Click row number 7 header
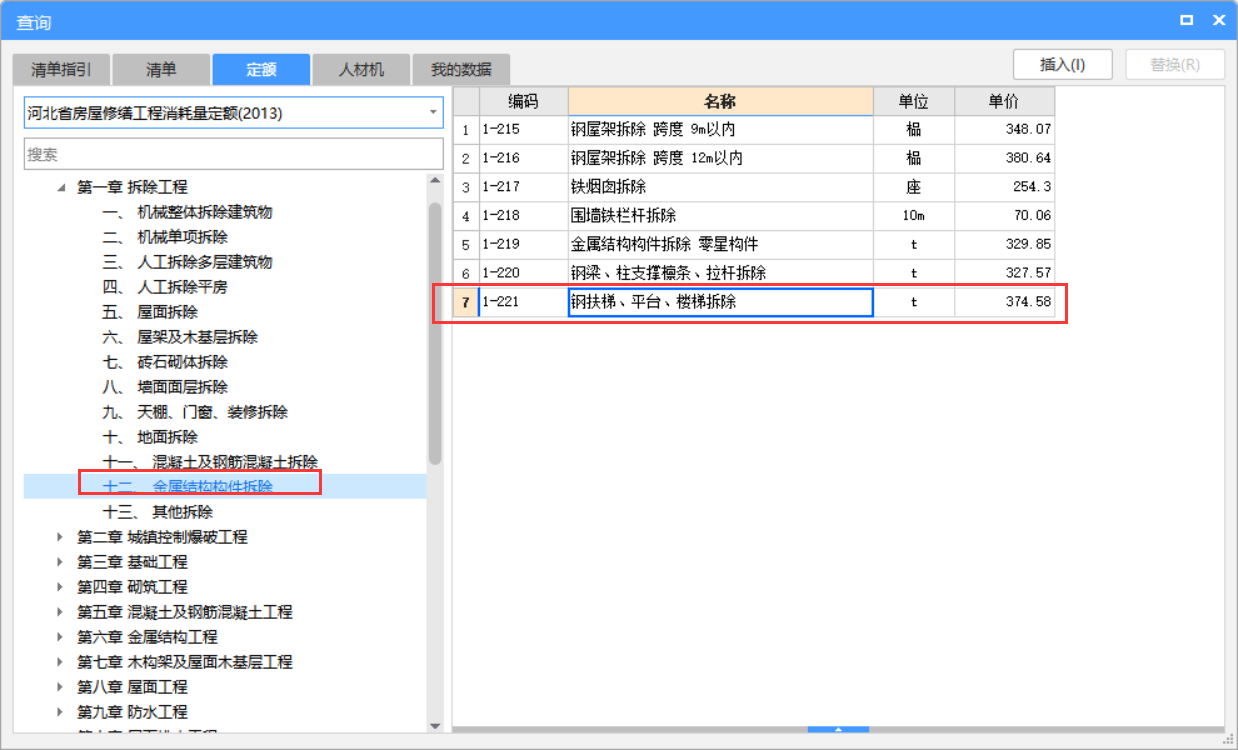This screenshot has width=1238, height=750. (x=466, y=302)
